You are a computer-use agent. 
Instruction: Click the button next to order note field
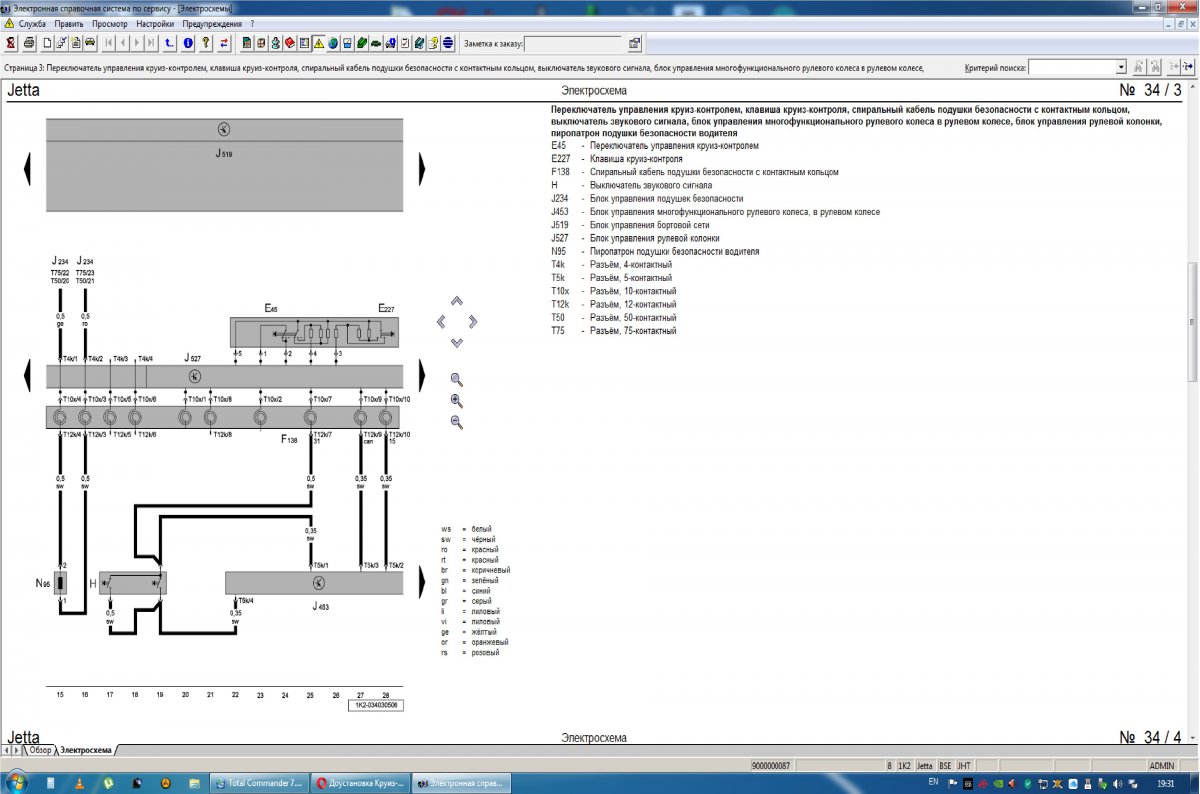tap(635, 43)
